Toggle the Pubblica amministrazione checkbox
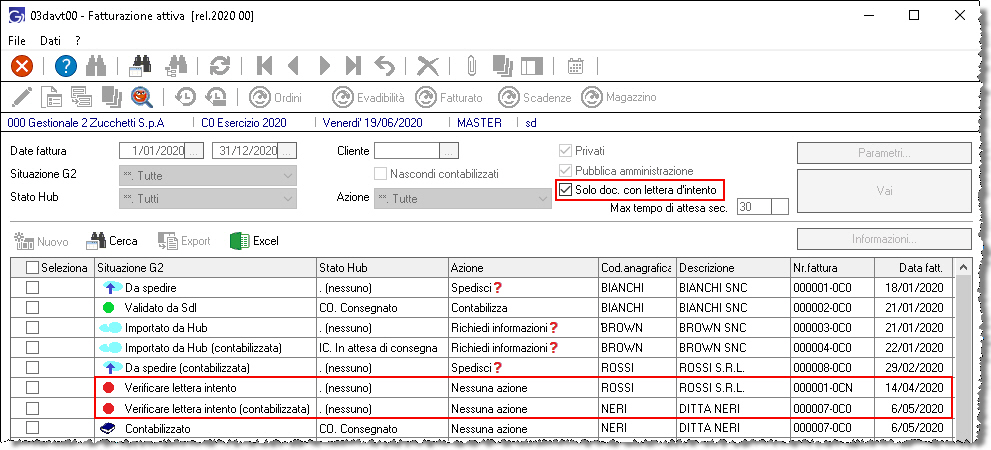The width and height of the screenshot is (991, 450). pyautogui.click(x=566, y=171)
